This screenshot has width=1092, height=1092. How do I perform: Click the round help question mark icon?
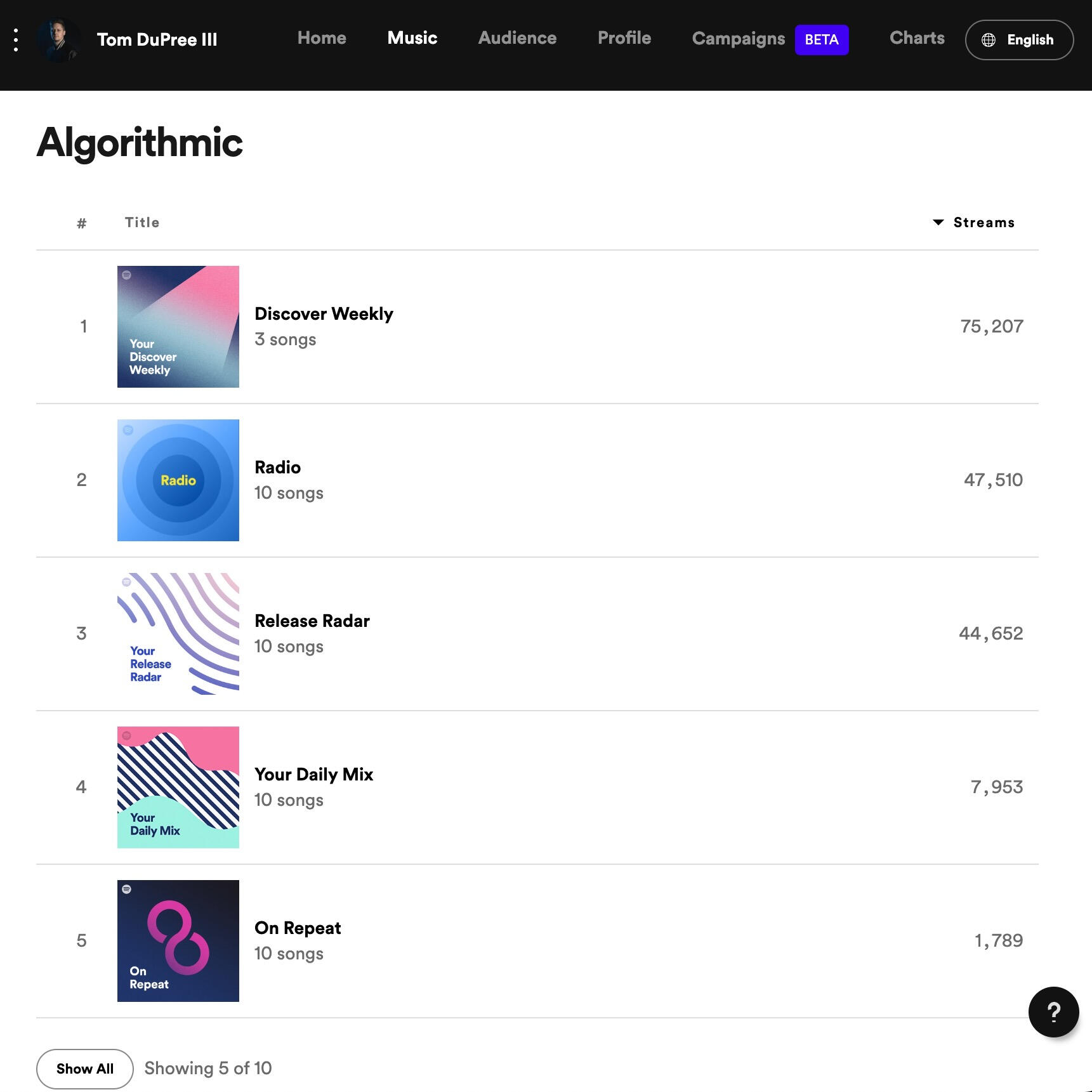pyautogui.click(x=1053, y=1012)
